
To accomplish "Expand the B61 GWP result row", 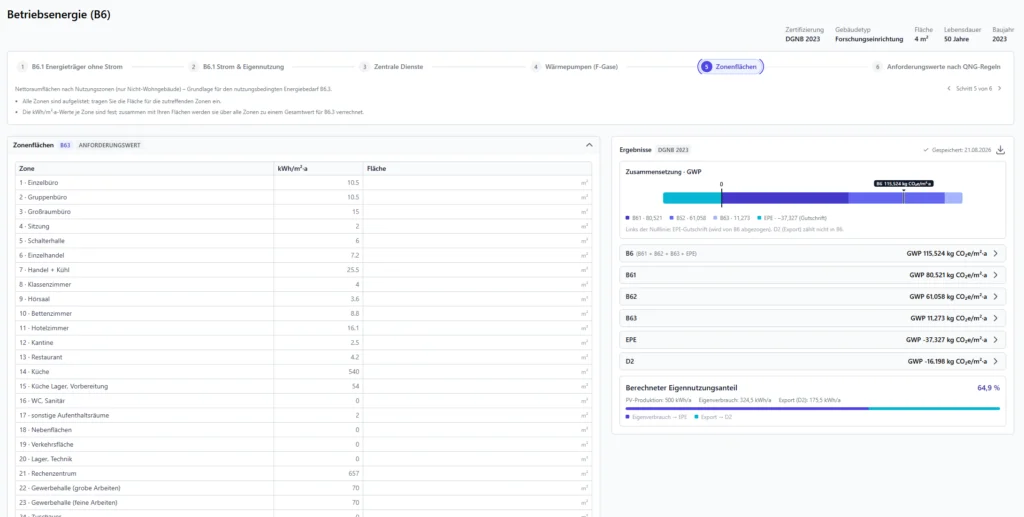I will point(812,275).
